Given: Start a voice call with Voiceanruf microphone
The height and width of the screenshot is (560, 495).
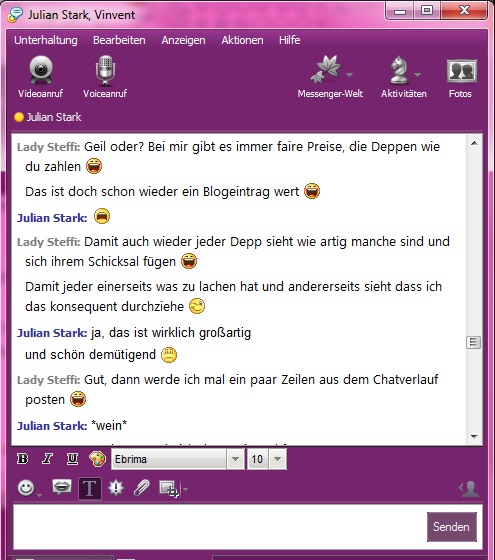Looking at the screenshot, I should tap(105, 70).
